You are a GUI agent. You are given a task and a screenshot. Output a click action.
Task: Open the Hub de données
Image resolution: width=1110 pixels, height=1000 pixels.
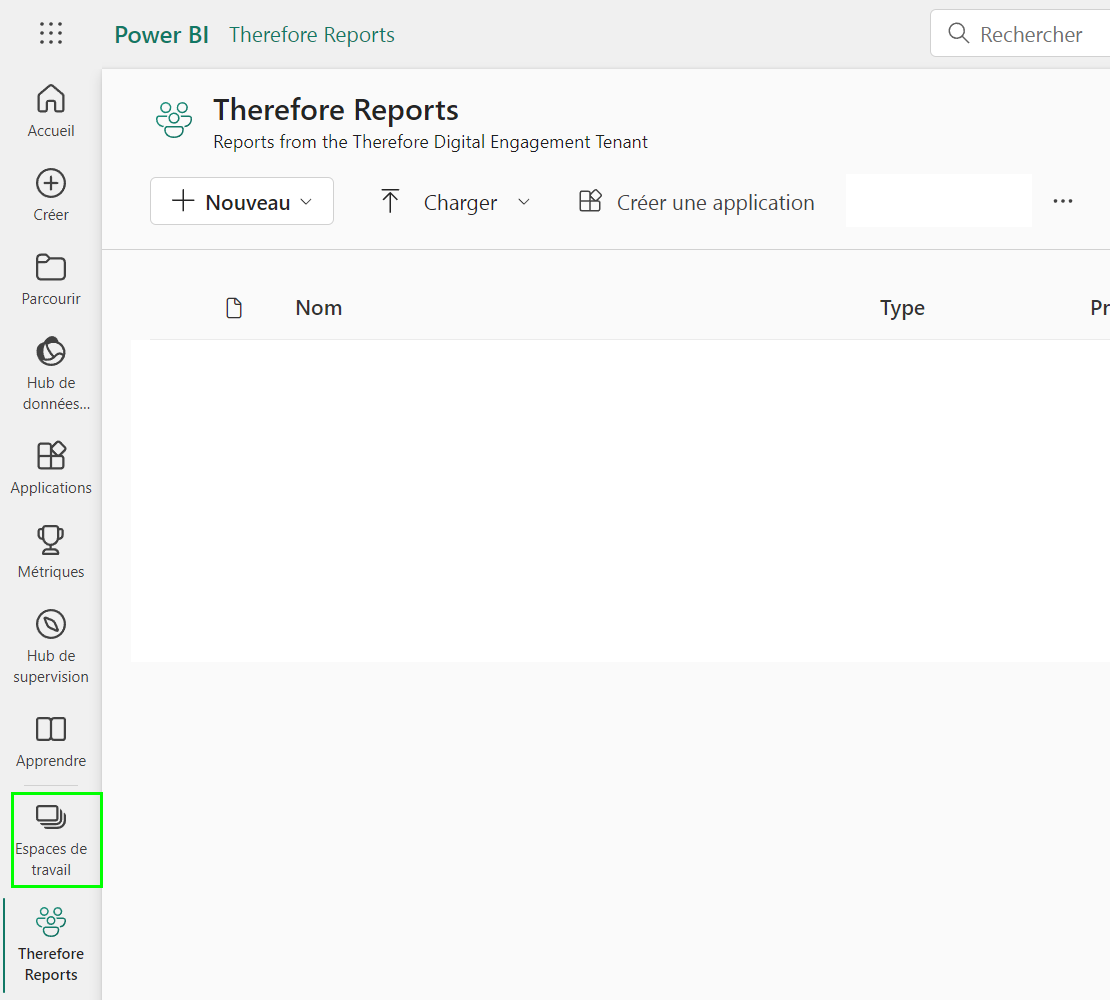point(50,370)
